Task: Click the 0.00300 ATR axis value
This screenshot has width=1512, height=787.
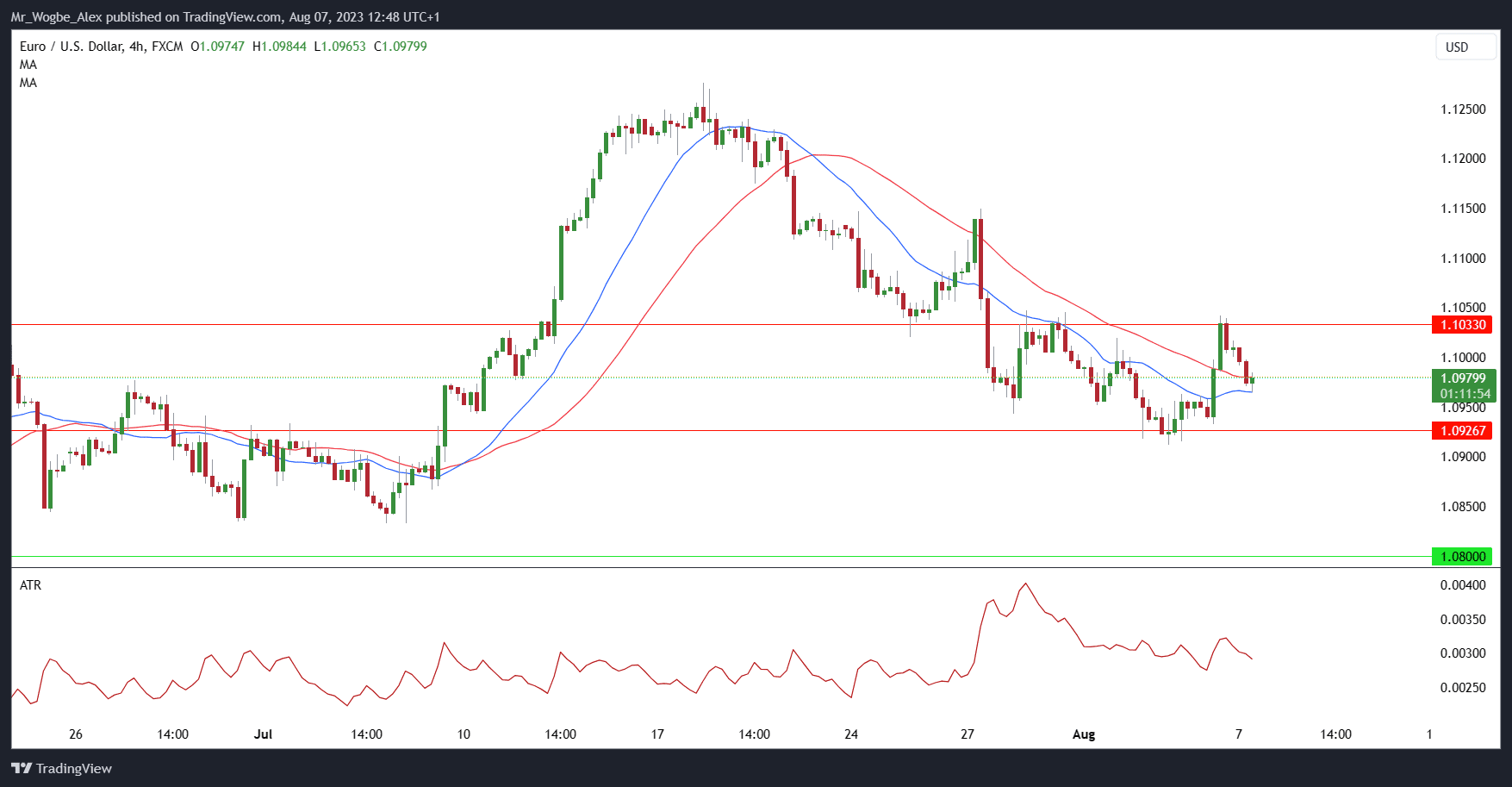Action: tap(1463, 653)
